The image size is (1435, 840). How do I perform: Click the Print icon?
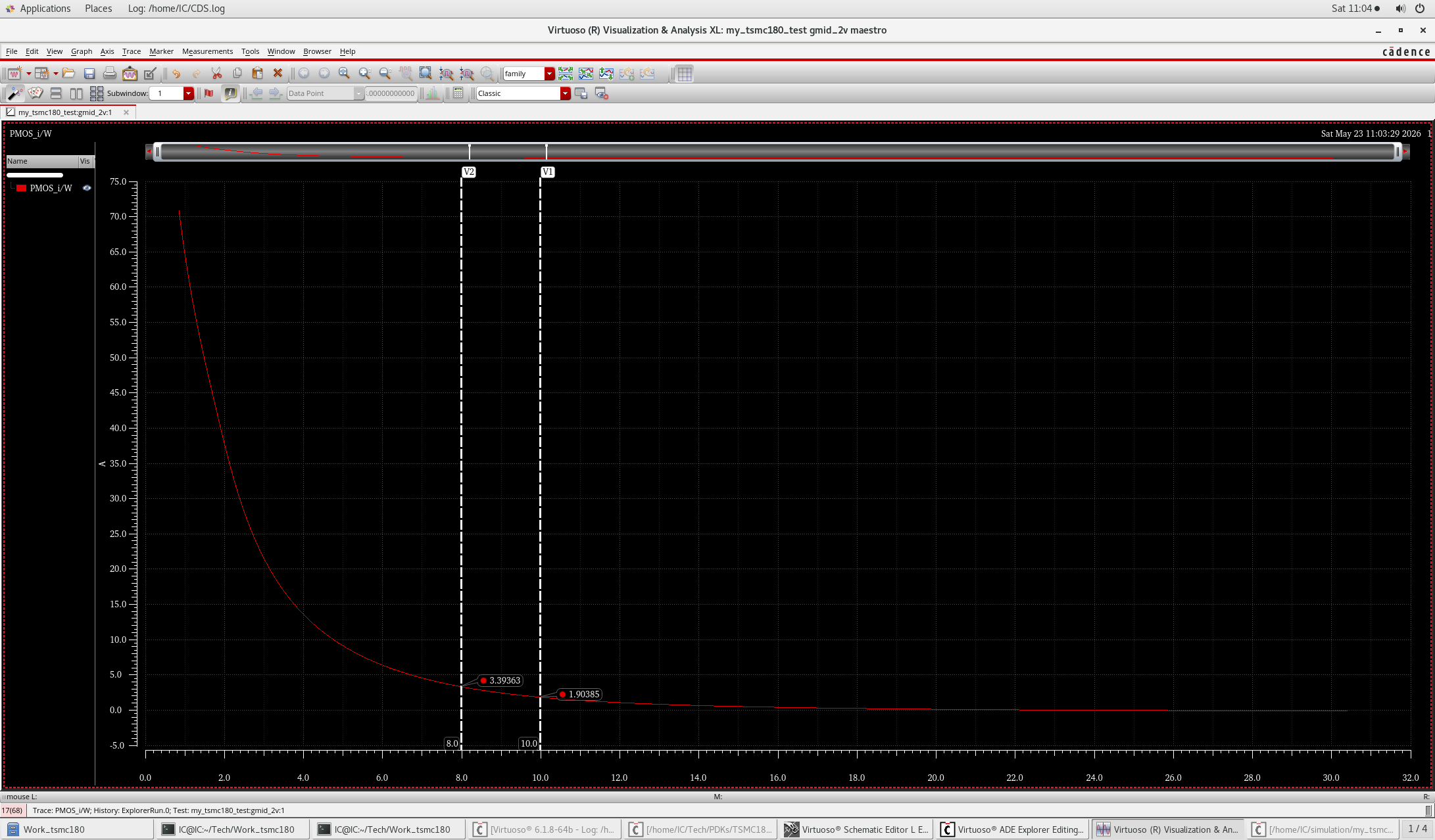click(110, 74)
